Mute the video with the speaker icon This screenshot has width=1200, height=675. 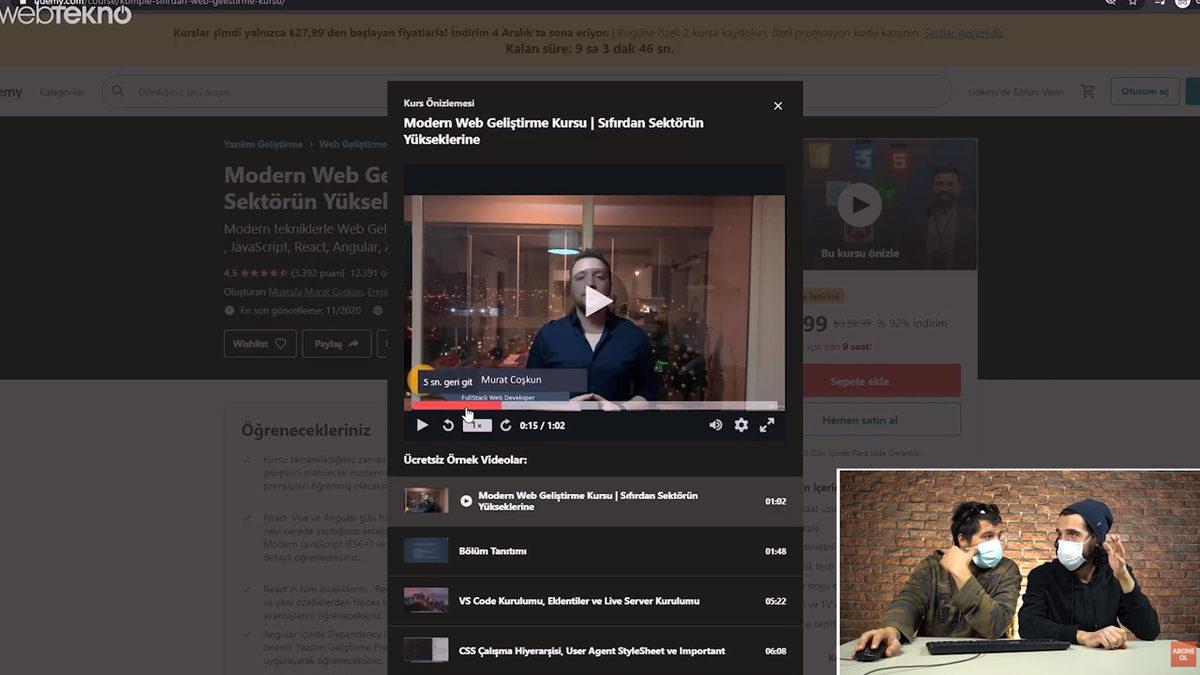[x=716, y=425]
